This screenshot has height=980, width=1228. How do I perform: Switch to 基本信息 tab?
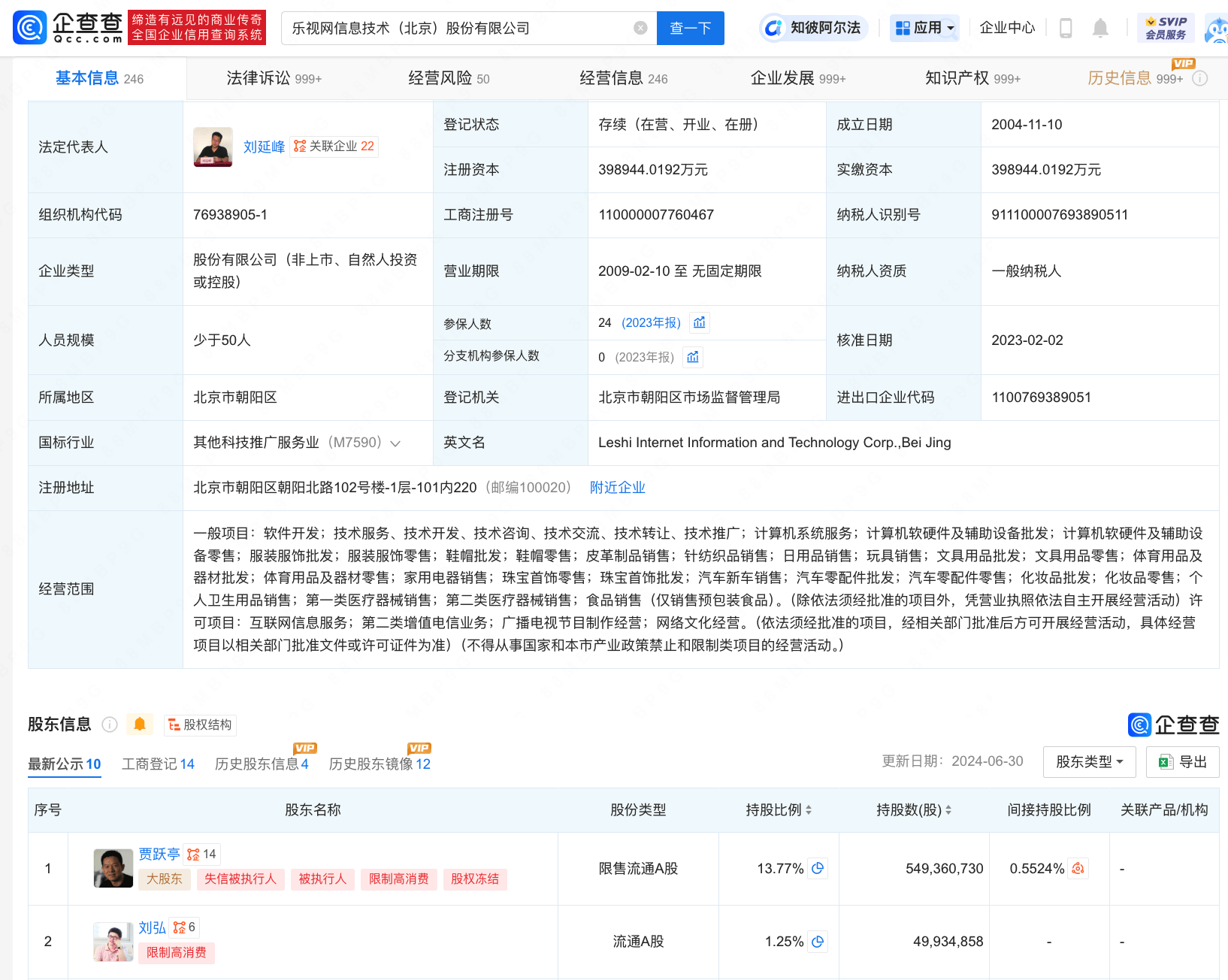[99, 78]
